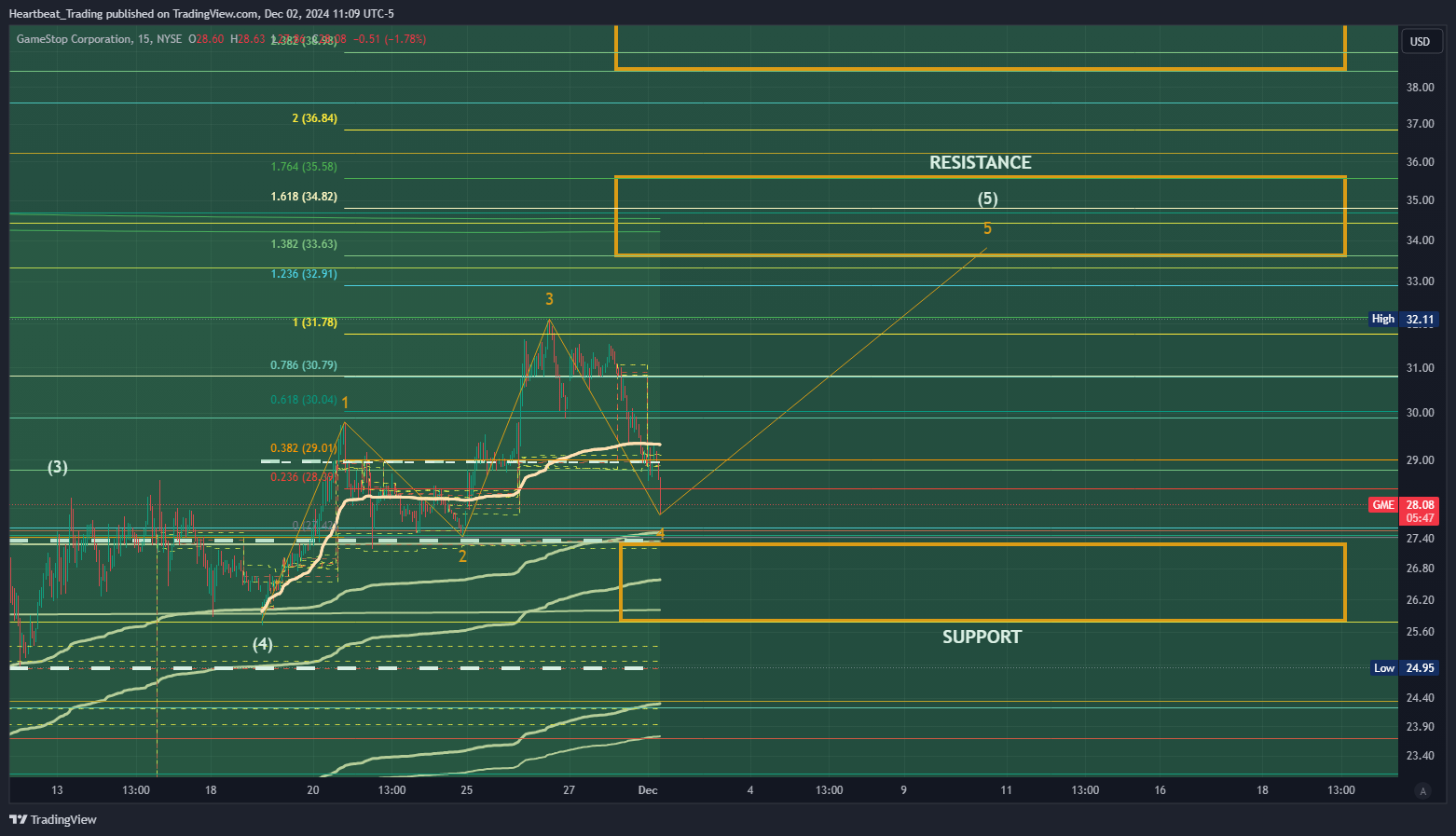This screenshot has height=836, width=1456.
Task: Select the white (4) wave label
Action: click(x=263, y=644)
